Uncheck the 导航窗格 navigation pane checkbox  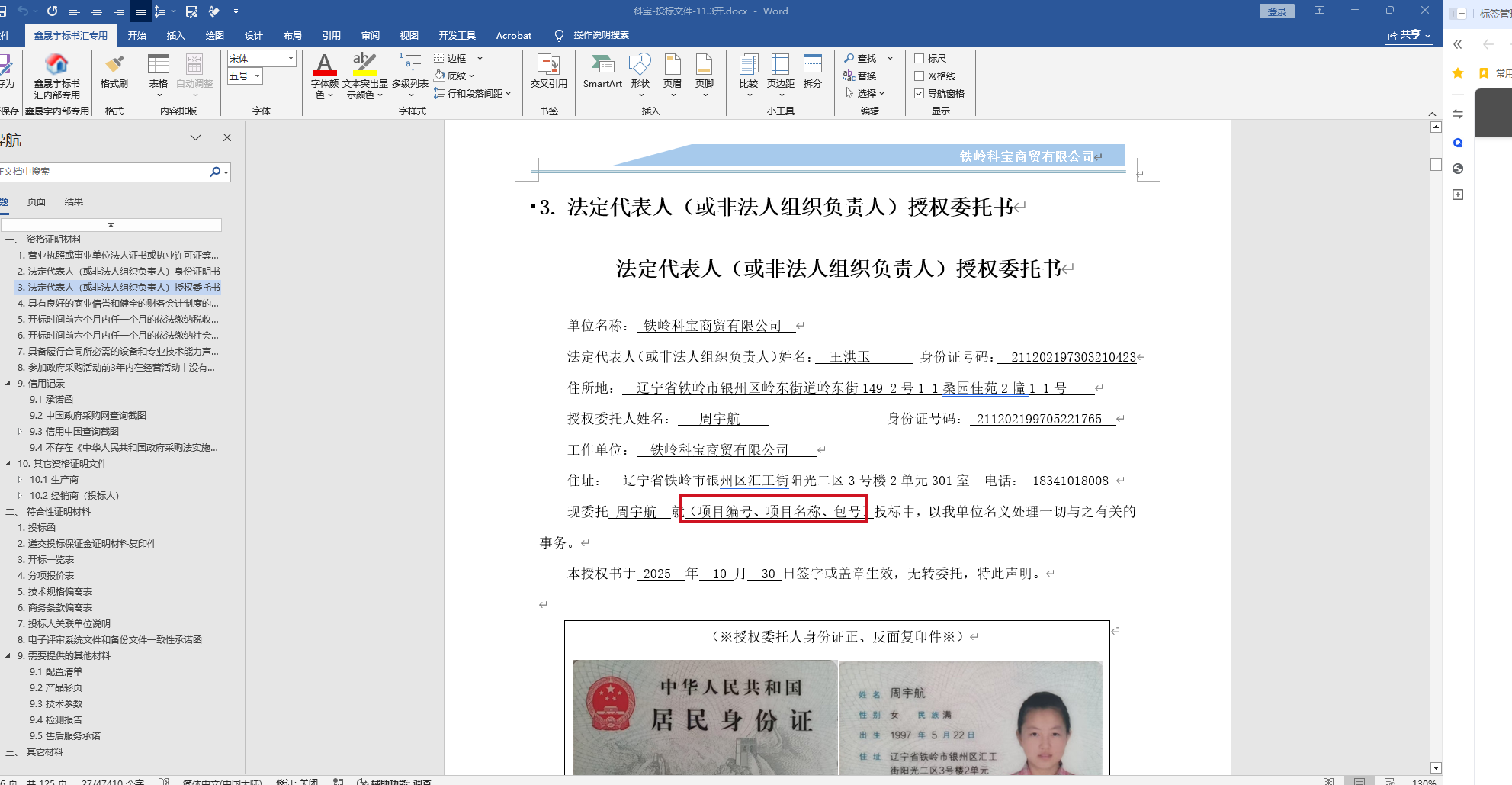tap(920, 93)
